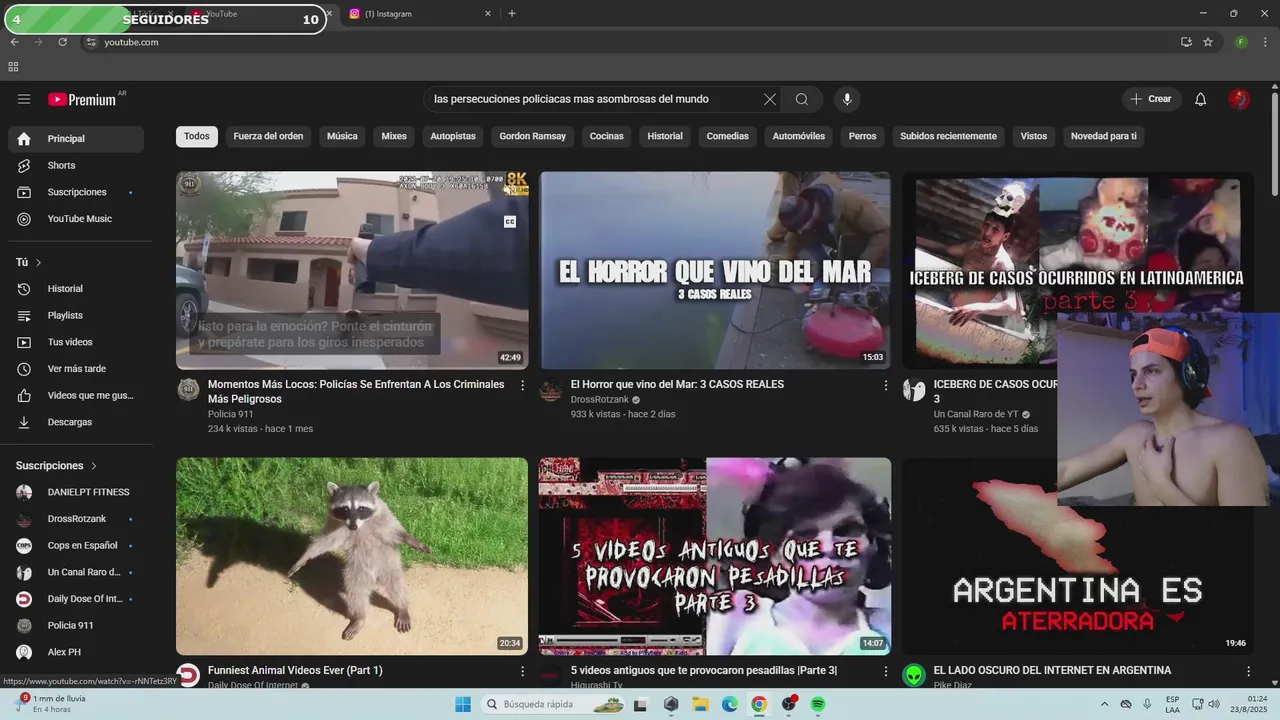Open Playlists in sidebar
1280x720 pixels.
[76, 315]
